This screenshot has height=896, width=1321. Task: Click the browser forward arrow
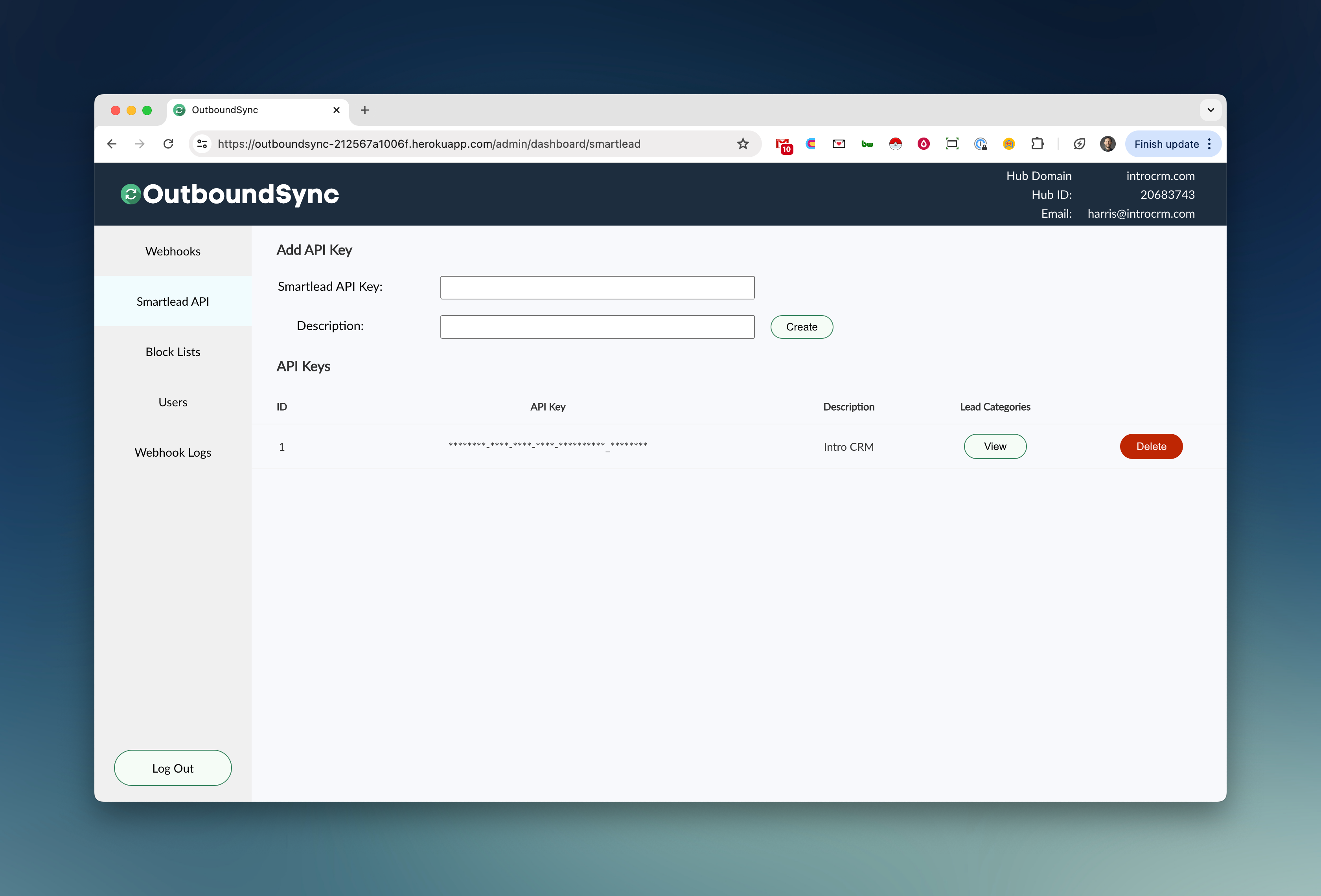[140, 144]
